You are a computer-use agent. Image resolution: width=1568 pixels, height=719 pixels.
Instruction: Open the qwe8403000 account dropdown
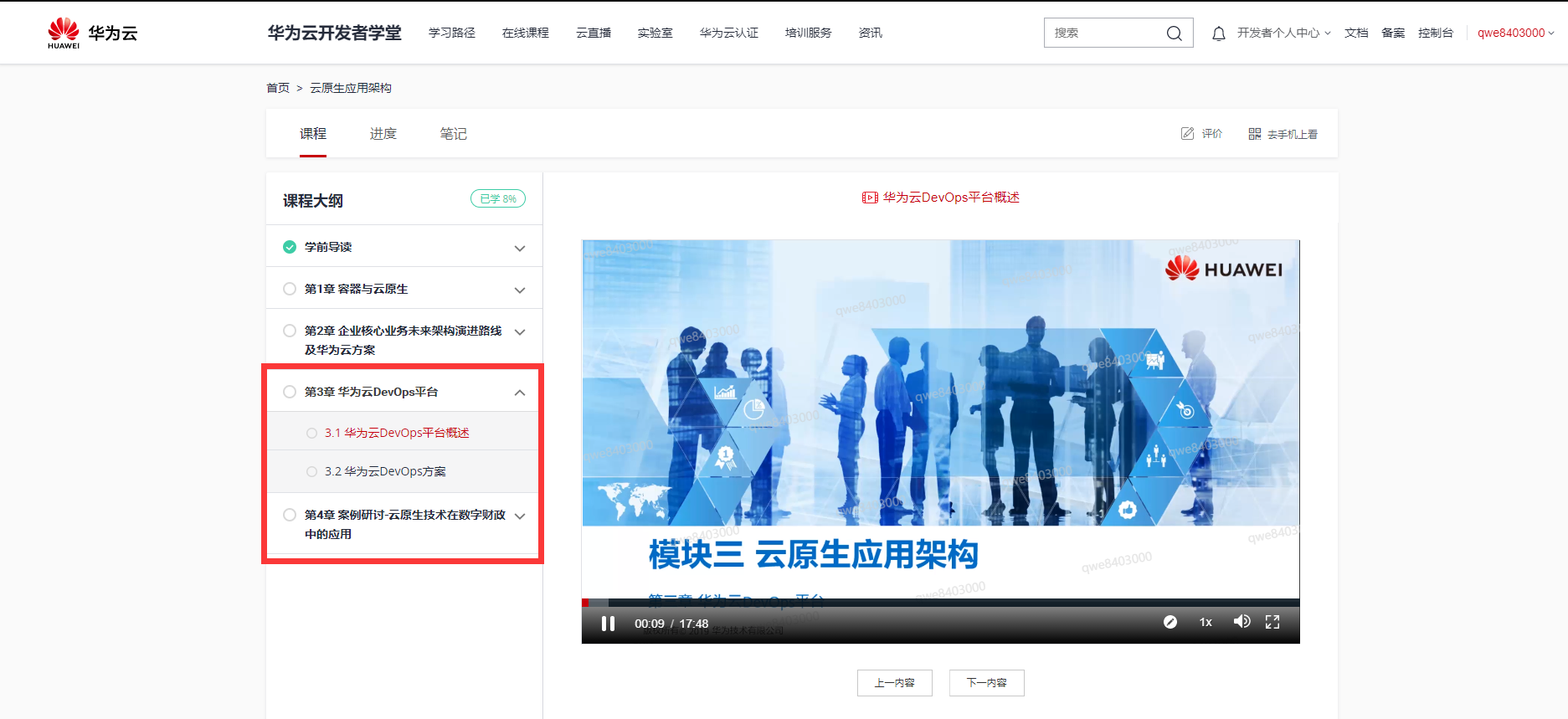tap(1515, 33)
